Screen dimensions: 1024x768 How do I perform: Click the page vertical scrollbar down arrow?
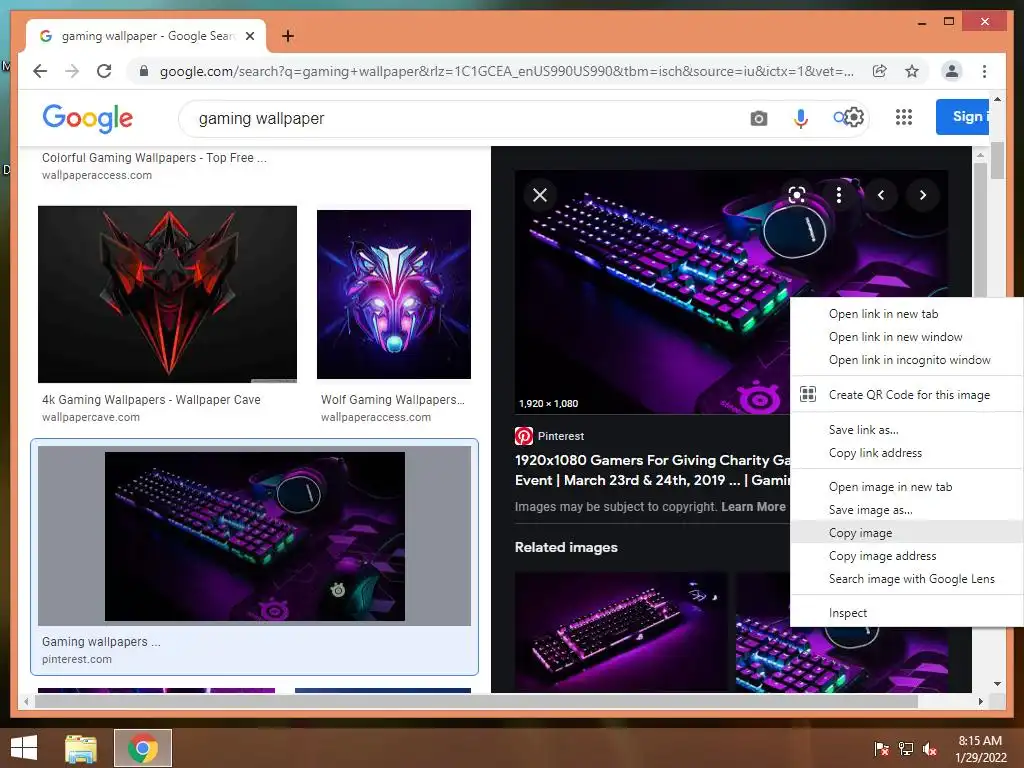tap(997, 684)
